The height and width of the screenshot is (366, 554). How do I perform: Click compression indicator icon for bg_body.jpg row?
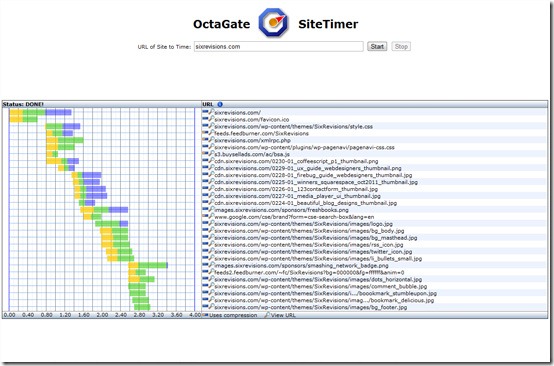click(205, 230)
